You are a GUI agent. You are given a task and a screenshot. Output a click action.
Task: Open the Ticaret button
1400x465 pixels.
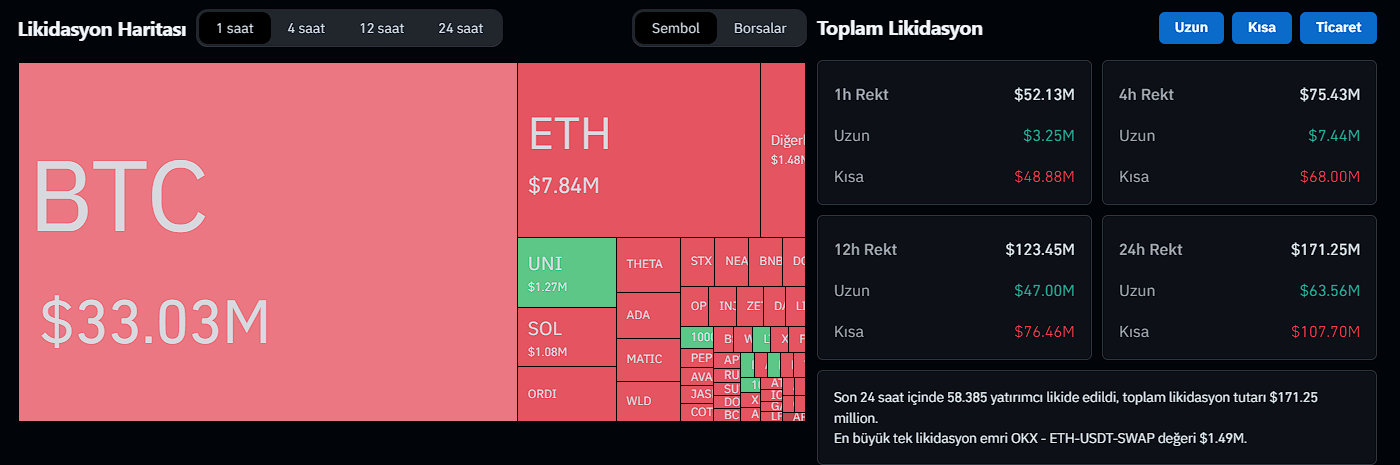(x=1339, y=28)
